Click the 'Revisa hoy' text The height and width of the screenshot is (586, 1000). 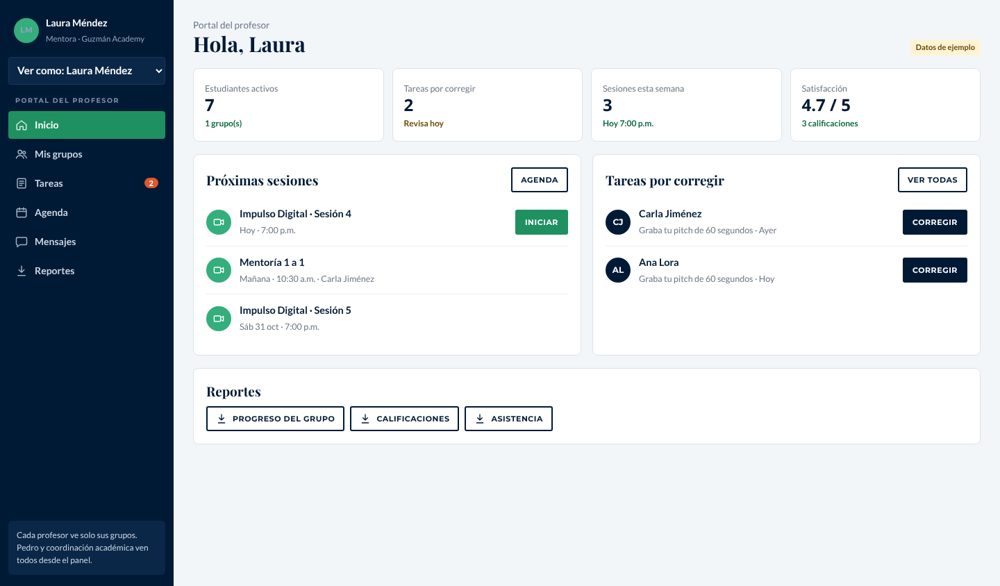[x=423, y=124]
